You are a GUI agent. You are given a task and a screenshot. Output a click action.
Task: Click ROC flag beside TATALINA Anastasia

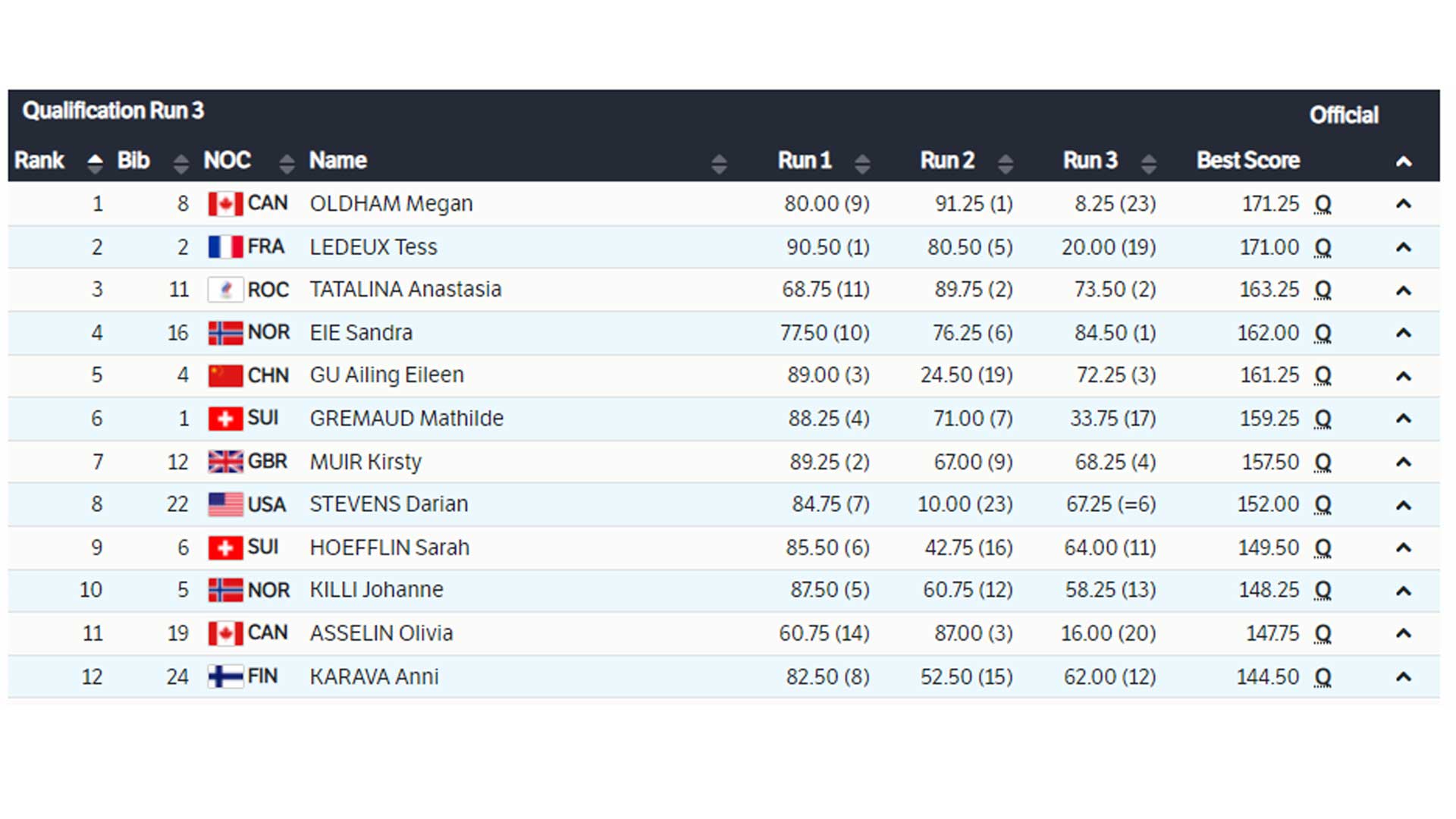[225, 290]
